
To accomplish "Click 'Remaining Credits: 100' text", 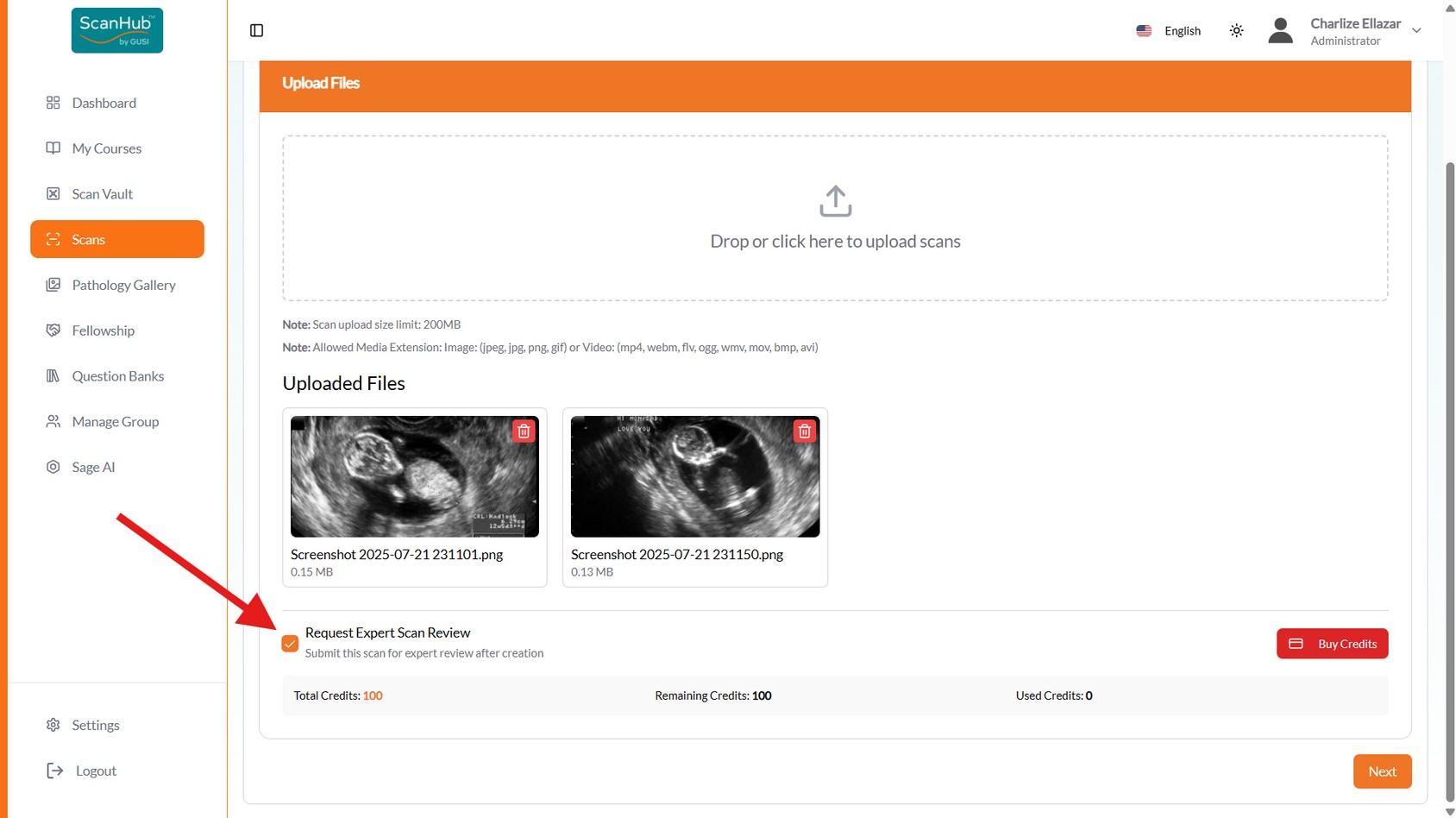I will pos(713,695).
